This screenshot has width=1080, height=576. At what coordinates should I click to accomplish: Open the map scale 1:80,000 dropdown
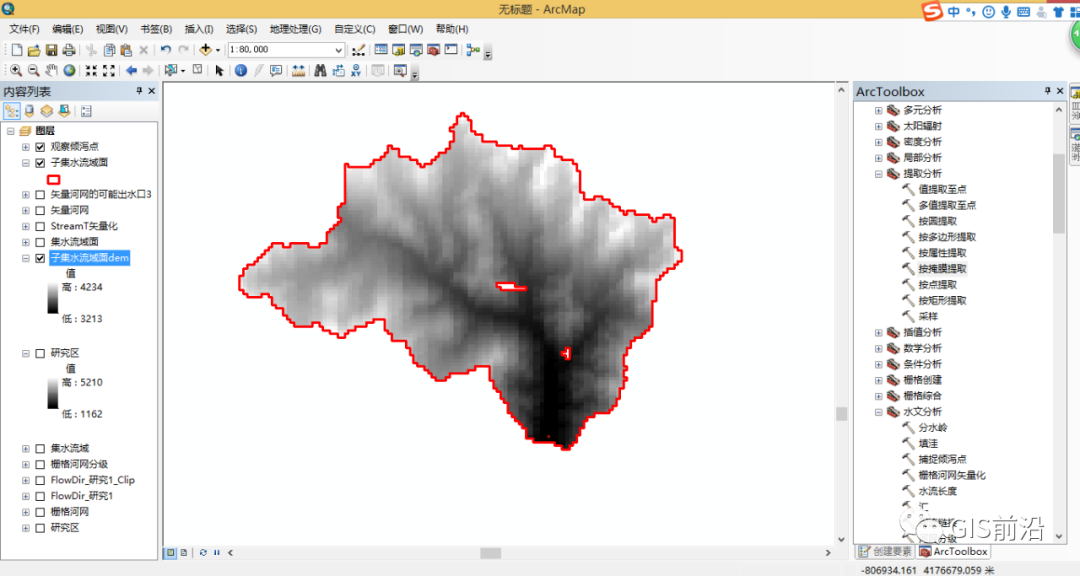coord(338,50)
